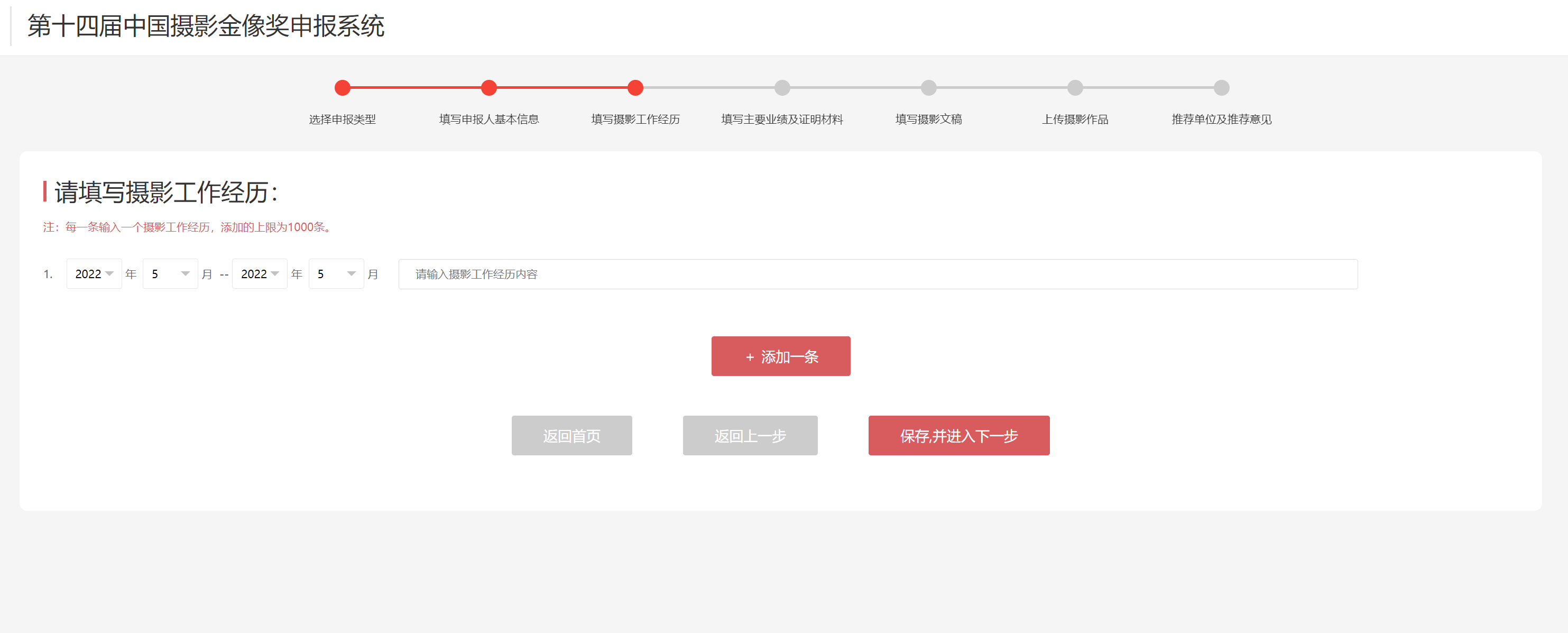Click the 添加一条 button
Screen dimensions: 1568x633
coord(780,356)
